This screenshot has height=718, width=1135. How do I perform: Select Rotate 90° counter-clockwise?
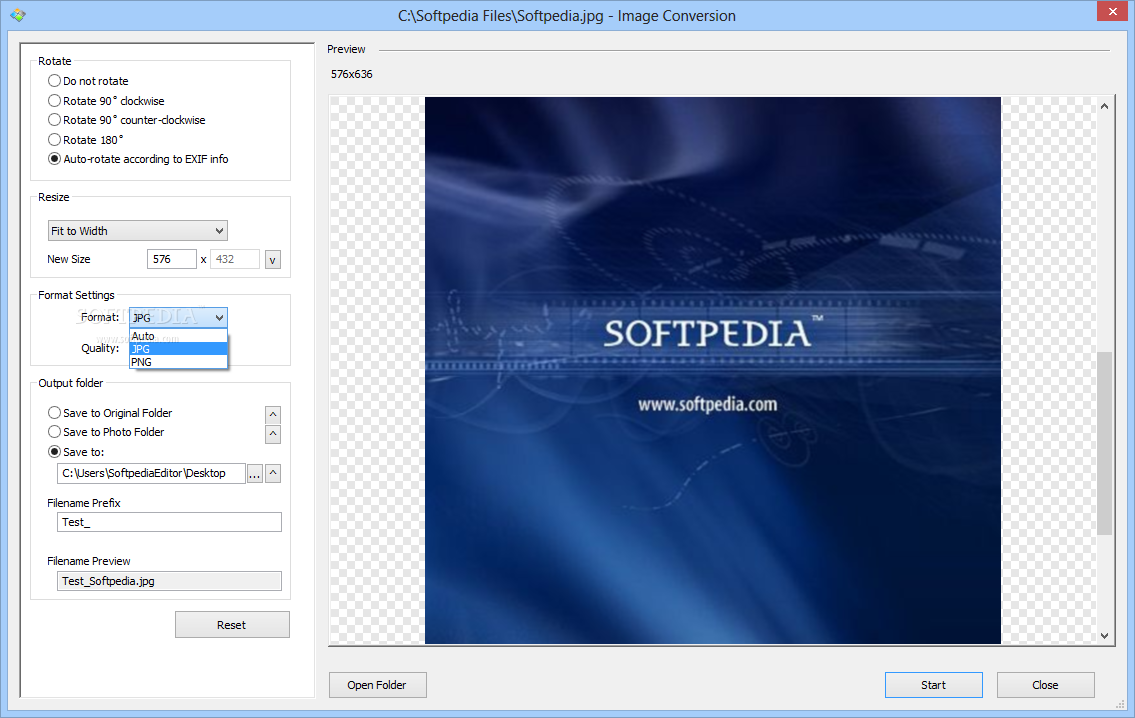point(127,120)
